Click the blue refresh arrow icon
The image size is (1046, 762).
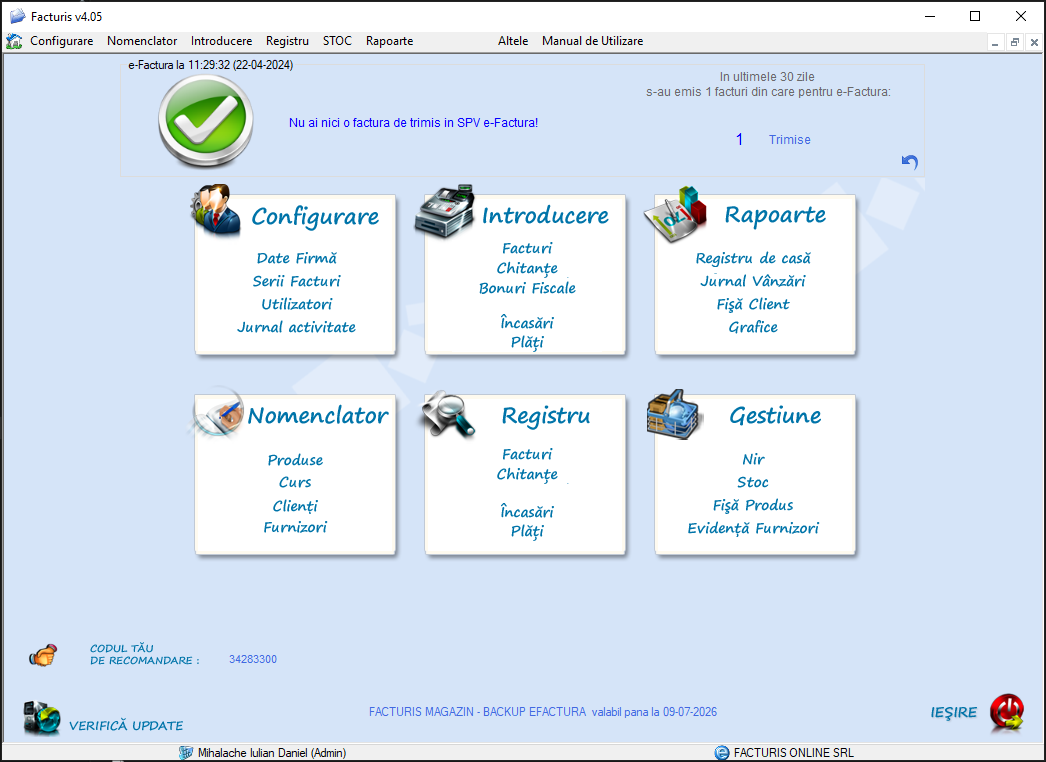pos(909,162)
